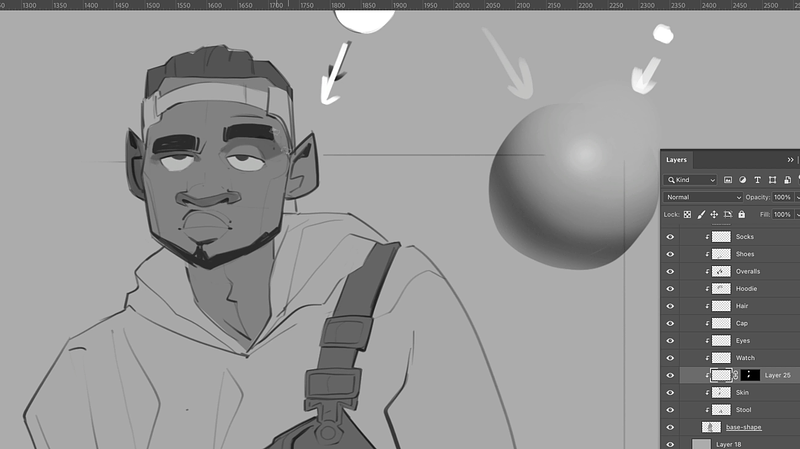
Task: Click the smart object filter icon
Action: click(x=785, y=180)
